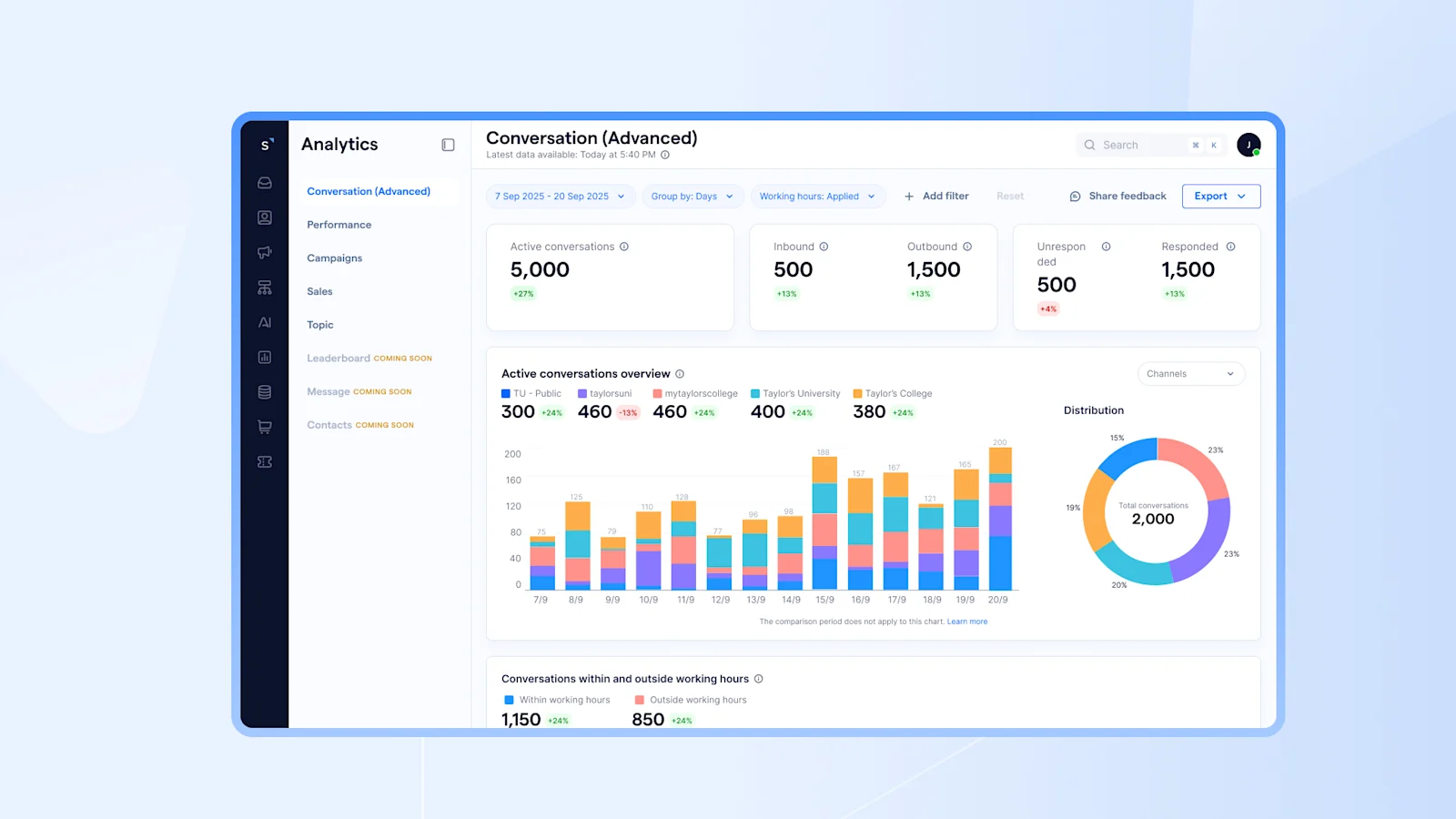The height and width of the screenshot is (819, 1456).
Task: Click the search magnifier icon
Action: 1089,145
